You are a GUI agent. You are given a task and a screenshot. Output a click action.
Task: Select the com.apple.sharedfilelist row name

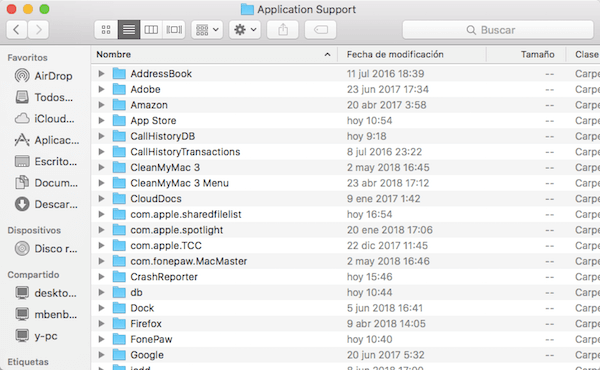click(x=186, y=214)
